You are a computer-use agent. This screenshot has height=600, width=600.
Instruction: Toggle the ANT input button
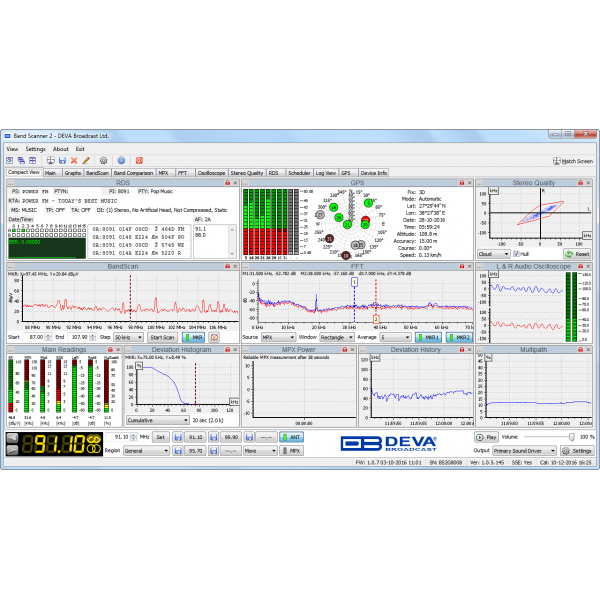[x=291, y=437]
